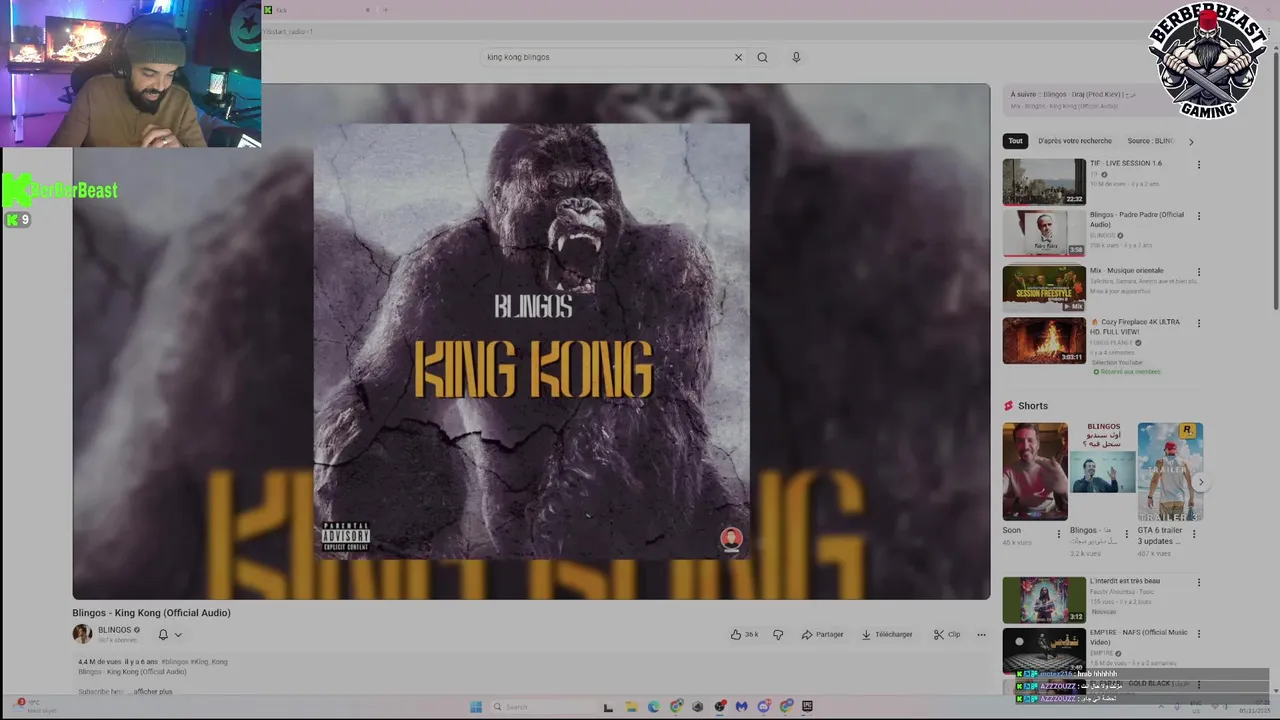This screenshot has height=720, width=1280.
Task: Click the magnifier search icon
Action: pos(762,57)
